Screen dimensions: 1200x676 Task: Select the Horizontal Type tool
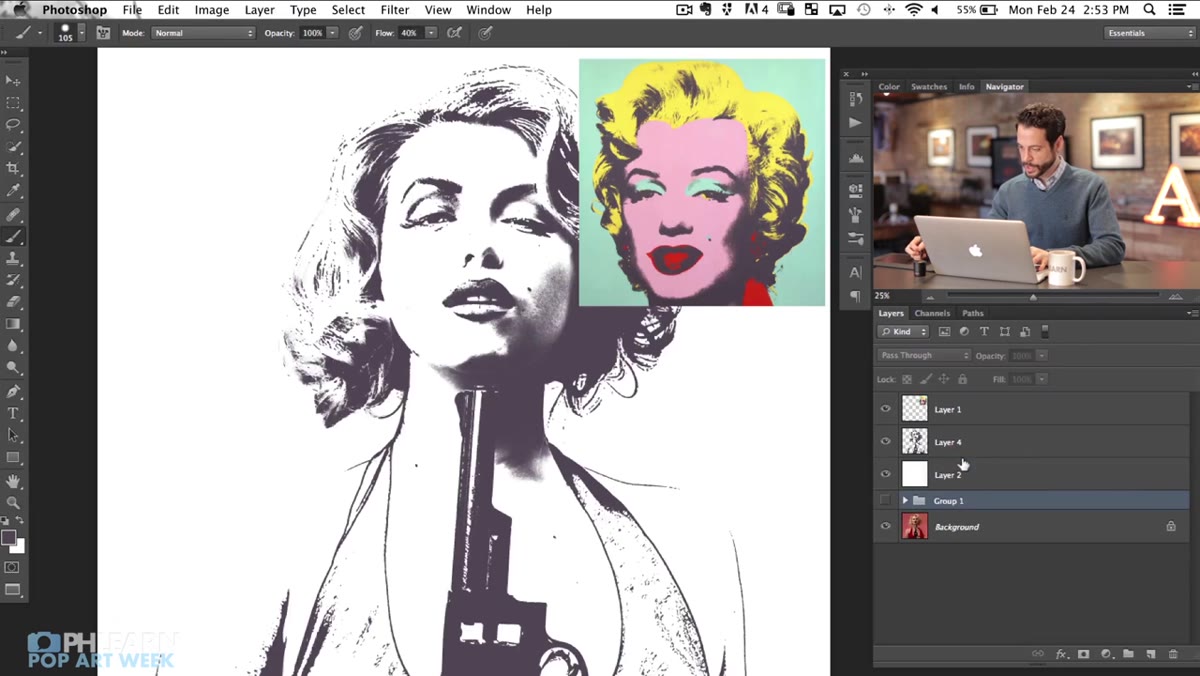[13, 414]
